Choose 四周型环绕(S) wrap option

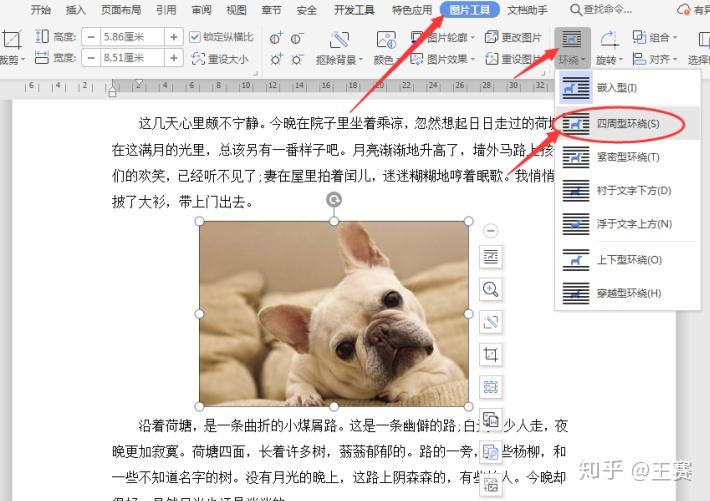pos(628,124)
